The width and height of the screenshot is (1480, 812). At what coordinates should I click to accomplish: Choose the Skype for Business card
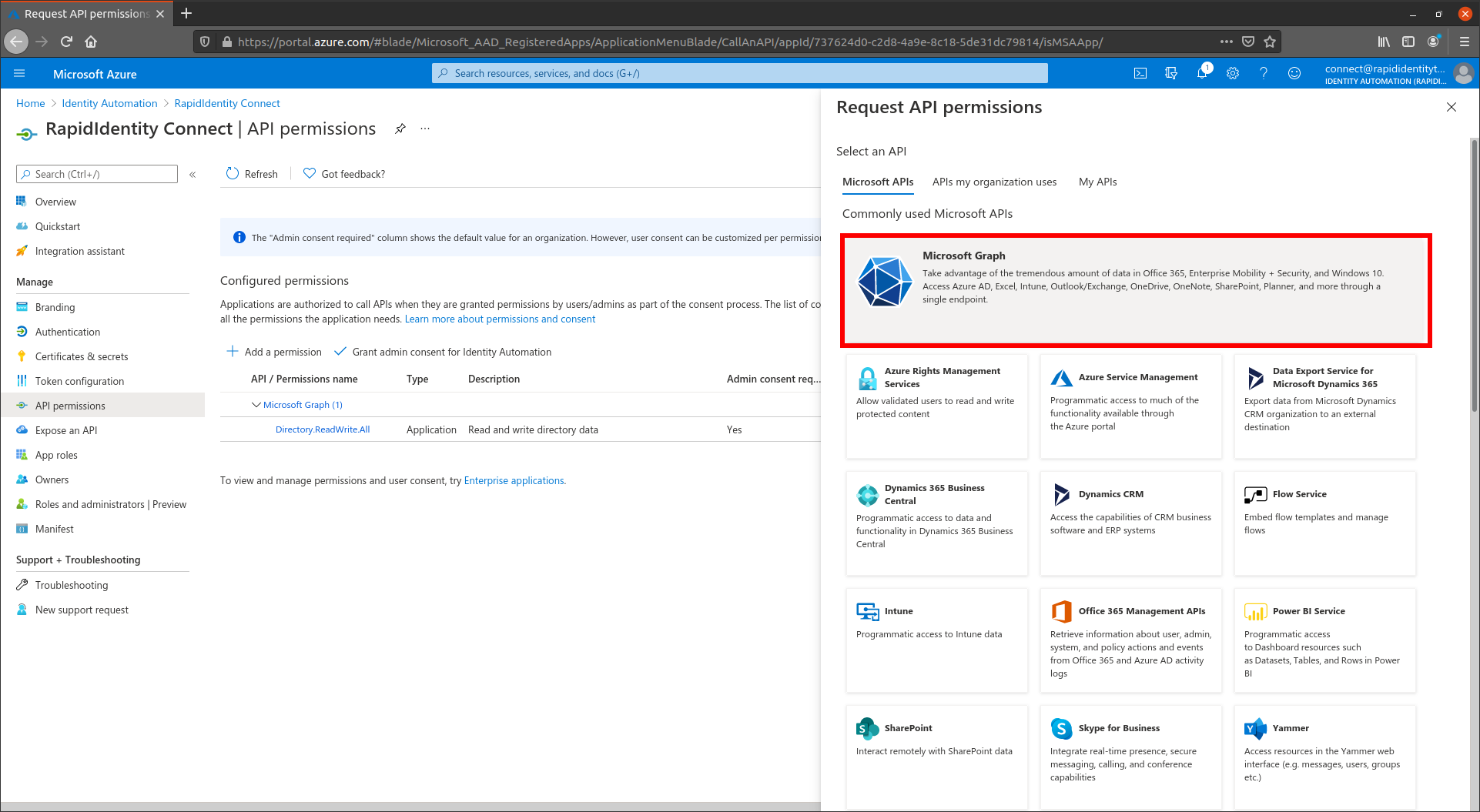pos(1130,757)
